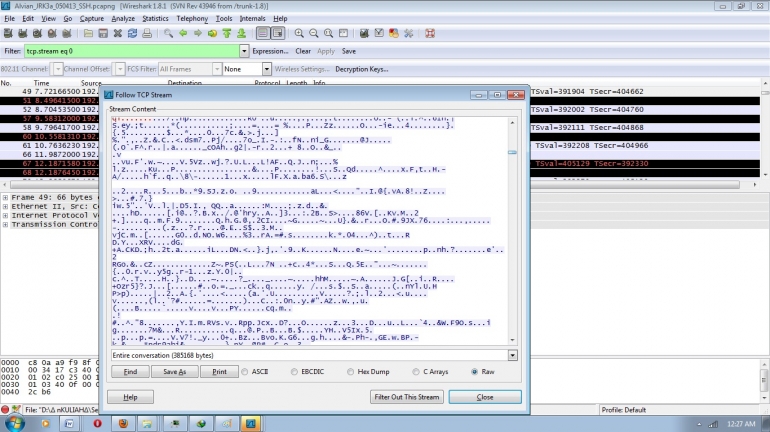Image resolution: width=770 pixels, height=432 pixels.
Task: Reset text zoom to normal size icon
Action: click(x=328, y=33)
